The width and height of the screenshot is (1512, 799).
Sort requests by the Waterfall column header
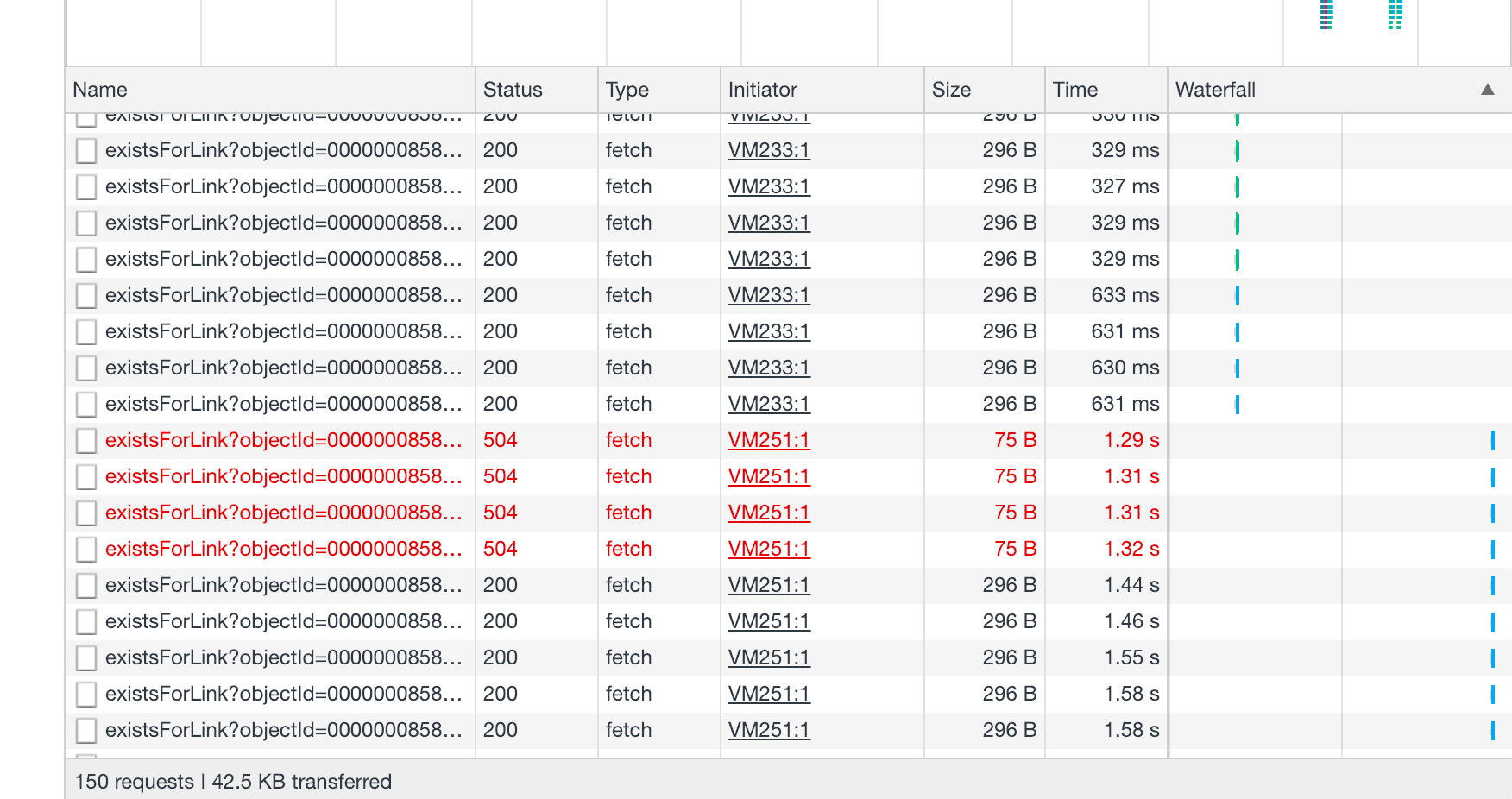tap(1216, 89)
